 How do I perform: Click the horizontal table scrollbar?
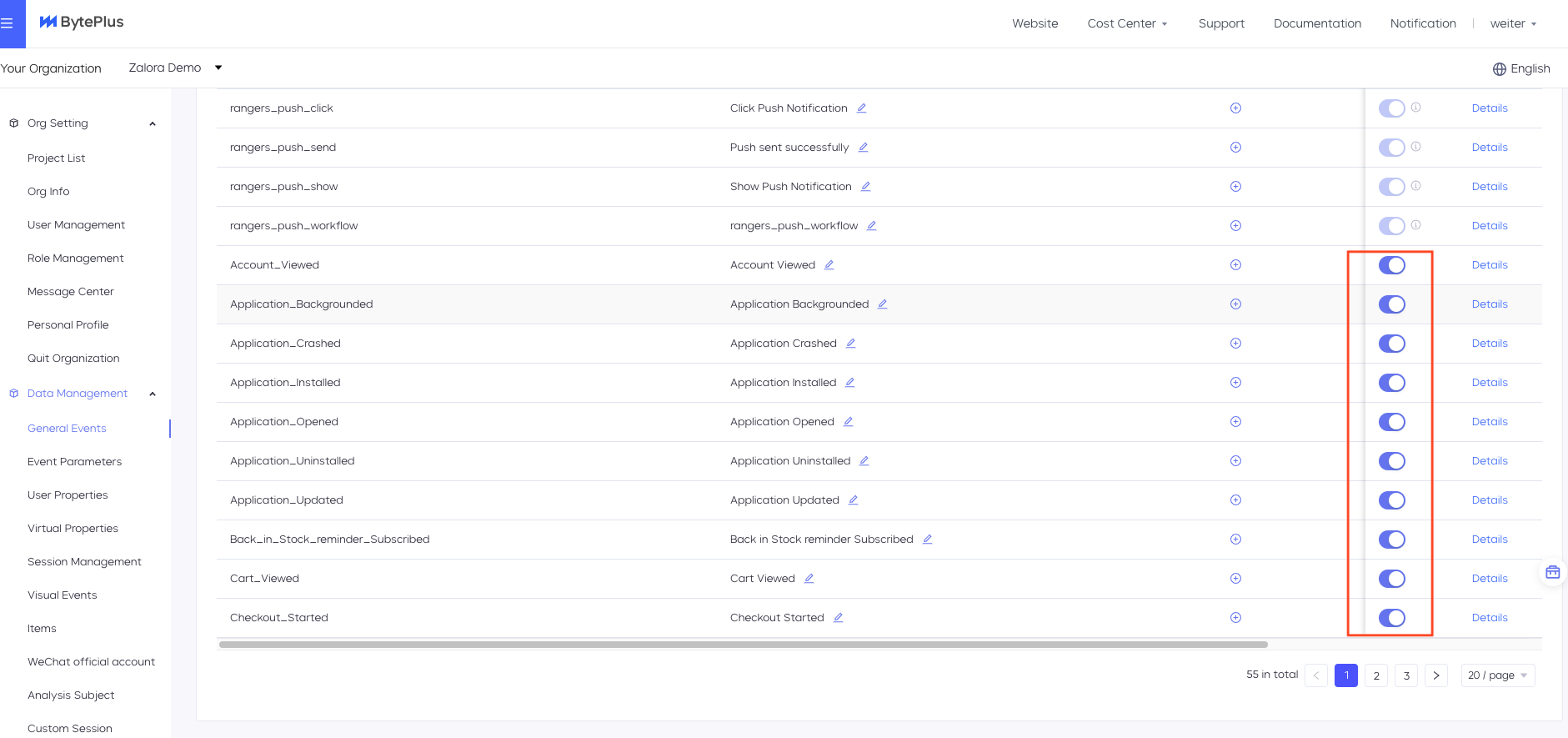(743, 645)
